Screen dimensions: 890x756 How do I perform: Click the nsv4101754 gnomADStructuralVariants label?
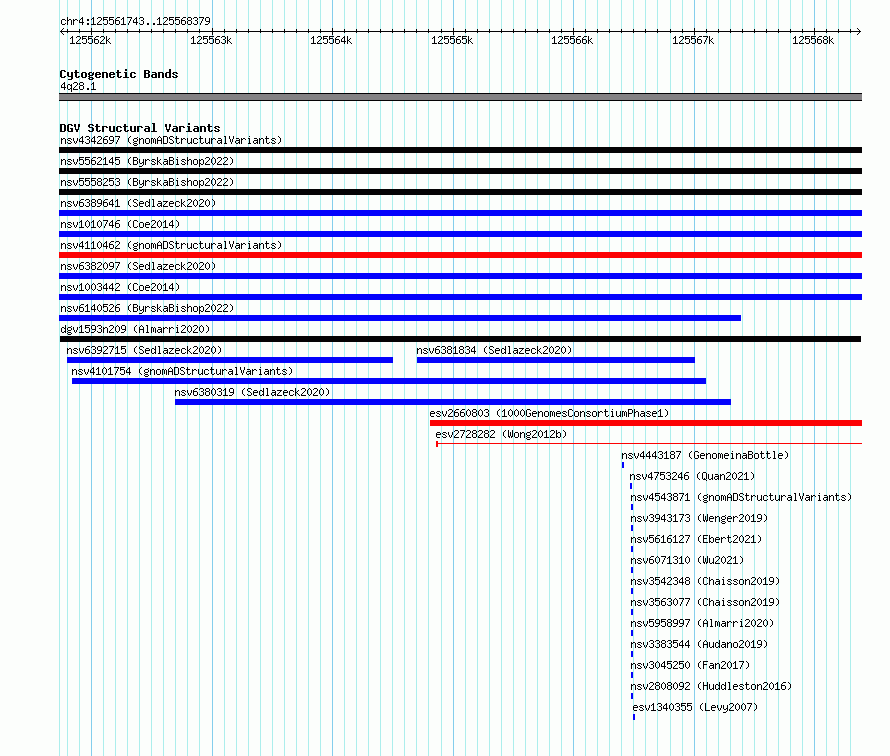click(182, 371)
